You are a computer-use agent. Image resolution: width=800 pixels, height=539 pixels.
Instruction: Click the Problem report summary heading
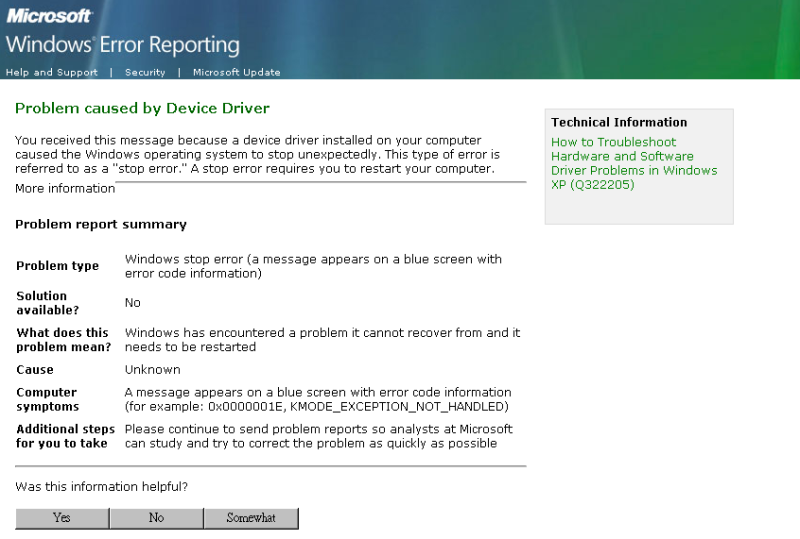[101, 225]
